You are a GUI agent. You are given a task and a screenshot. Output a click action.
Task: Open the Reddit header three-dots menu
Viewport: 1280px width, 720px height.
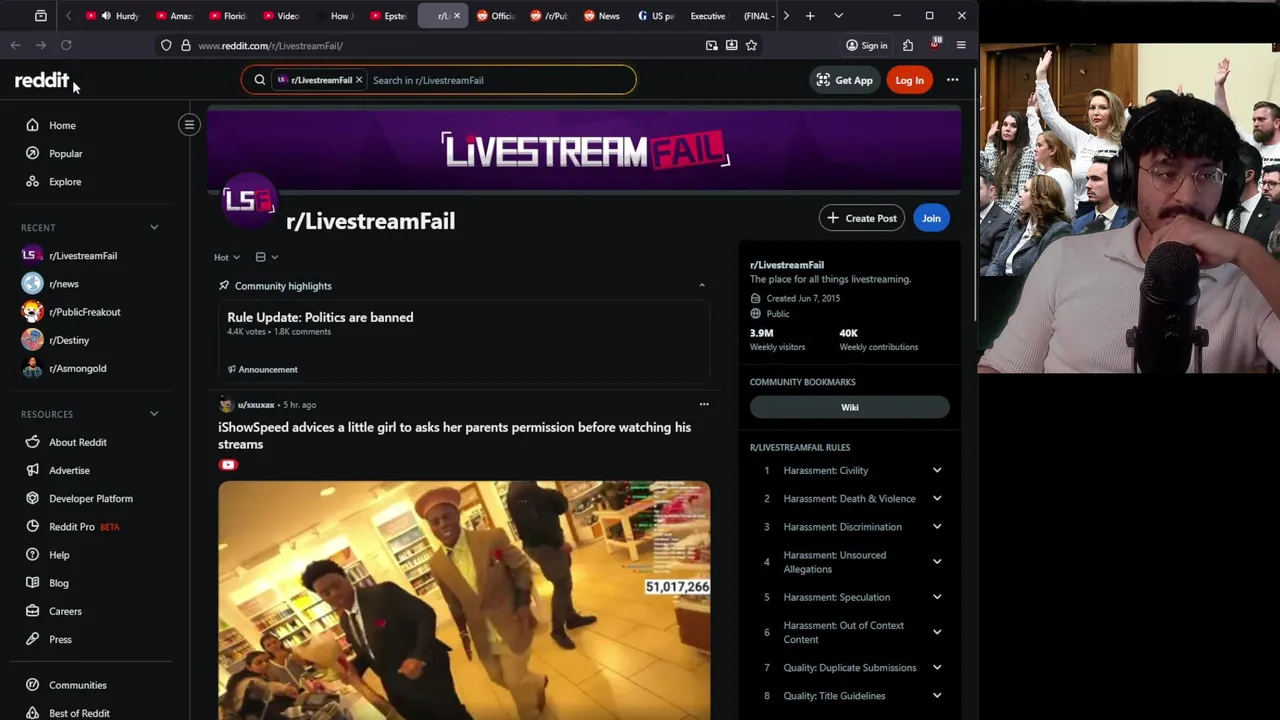pyautogui.click(x=952, y=80)
